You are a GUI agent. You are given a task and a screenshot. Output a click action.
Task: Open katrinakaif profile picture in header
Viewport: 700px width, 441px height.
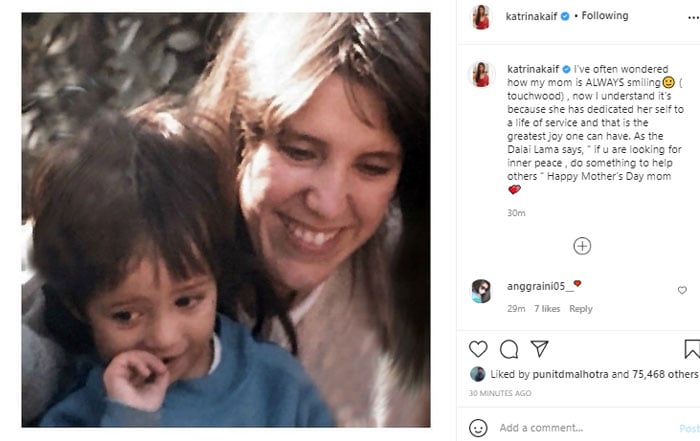(x=482, y=17)
